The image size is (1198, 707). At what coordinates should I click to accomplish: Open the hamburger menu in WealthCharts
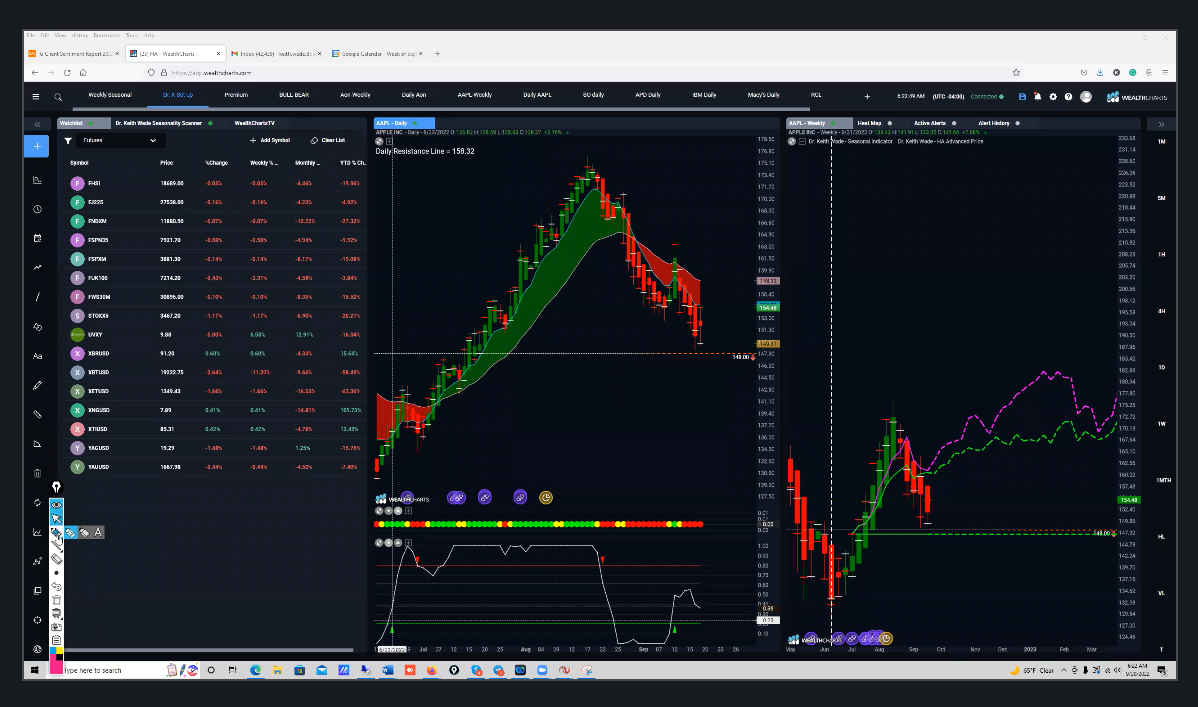pos(35,96)
